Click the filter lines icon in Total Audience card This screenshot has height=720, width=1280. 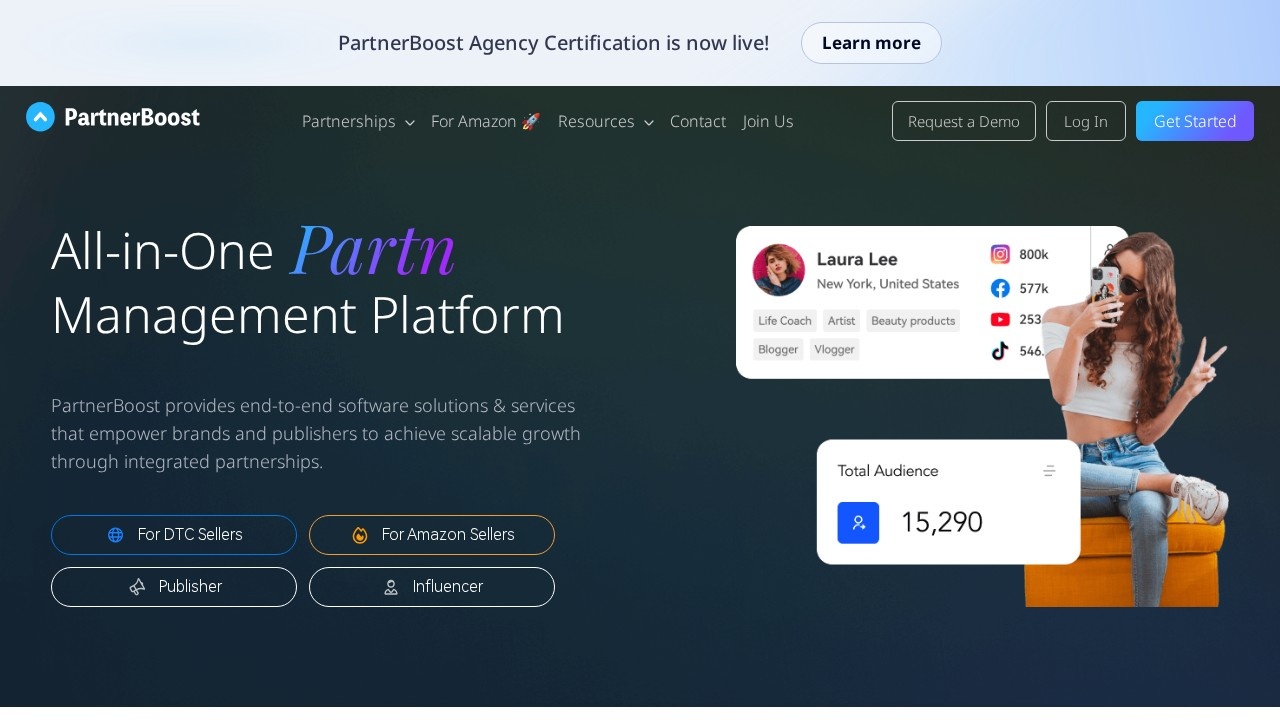click(1049, 471)
